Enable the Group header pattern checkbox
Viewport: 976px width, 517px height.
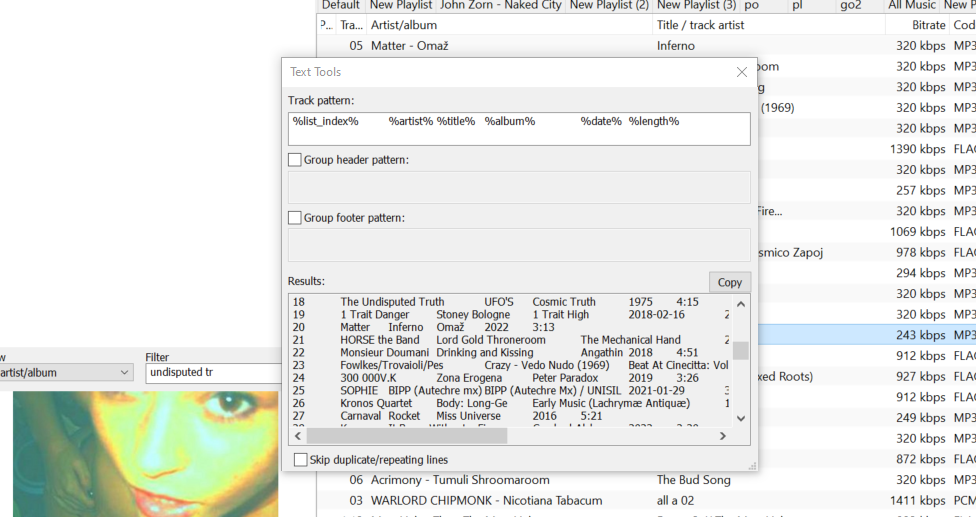click(x=295, y=160)
